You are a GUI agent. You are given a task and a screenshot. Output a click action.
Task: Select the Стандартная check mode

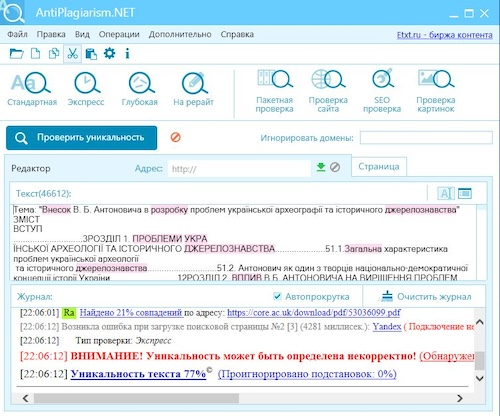point(32,89)
